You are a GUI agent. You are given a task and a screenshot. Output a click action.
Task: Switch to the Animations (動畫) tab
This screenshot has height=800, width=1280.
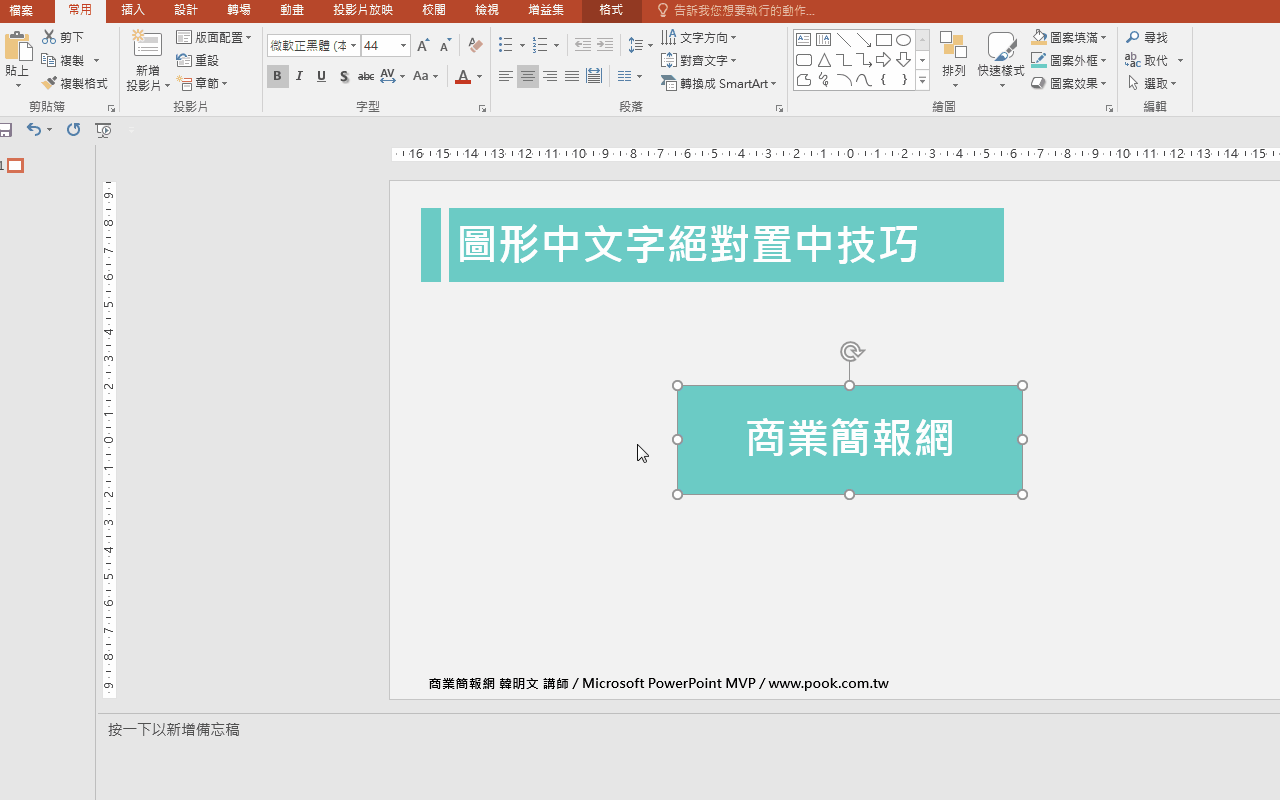292,10
